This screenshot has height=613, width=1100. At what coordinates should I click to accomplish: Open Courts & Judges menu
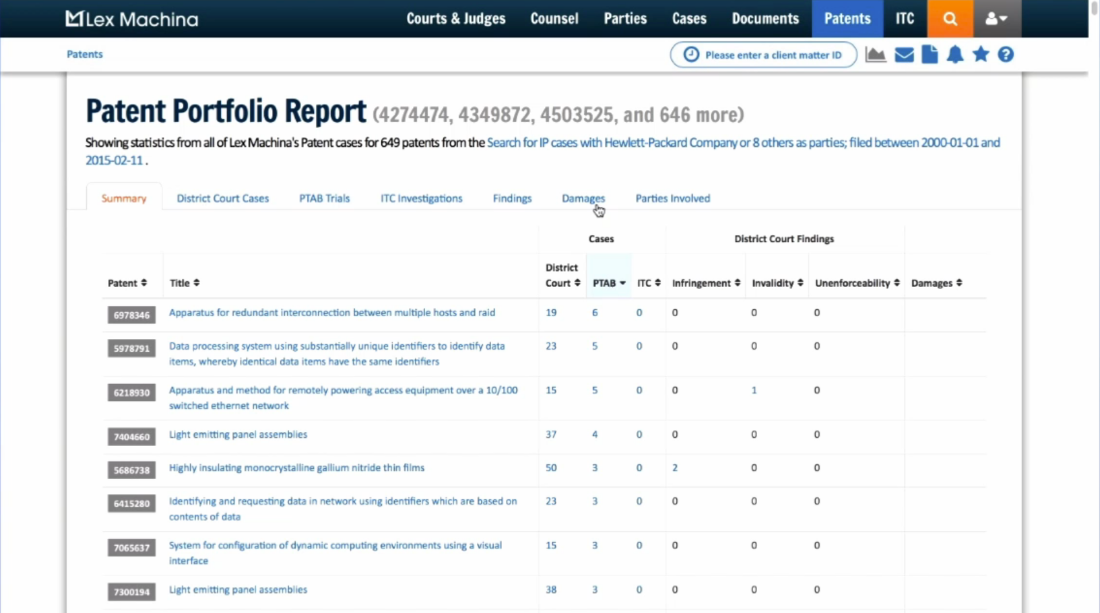click(x=456, y=19)
